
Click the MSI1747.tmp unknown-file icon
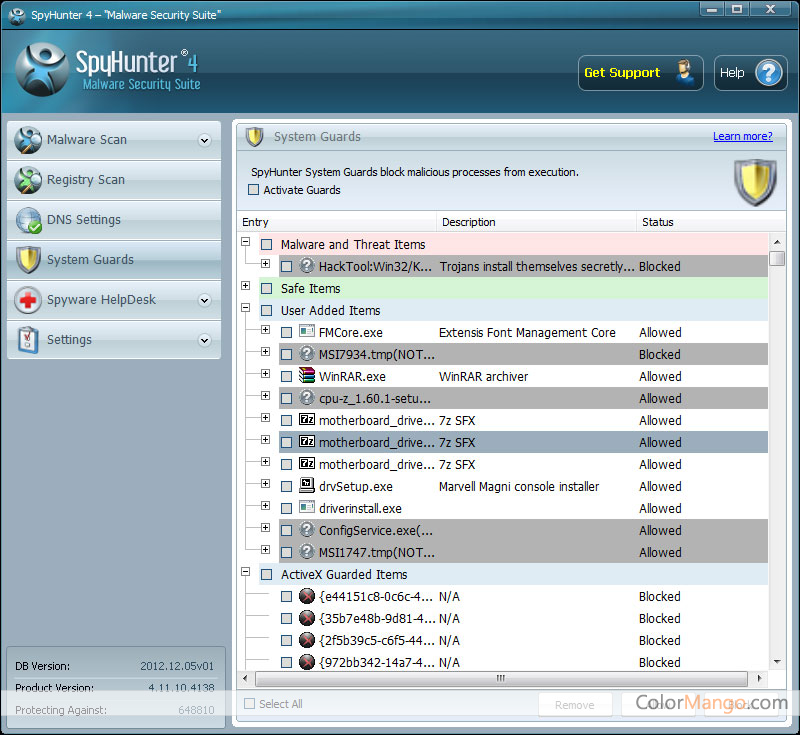[x=307, y=551]
